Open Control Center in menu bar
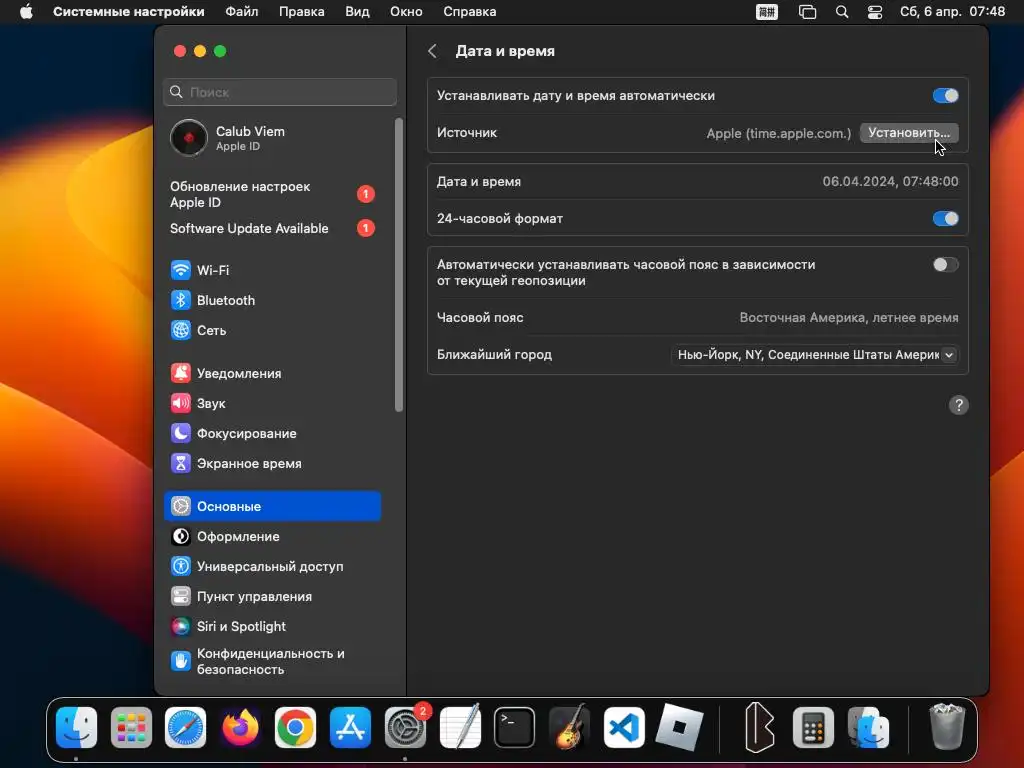Viewport: 1024px width, 768px height. click(x=874, y=12)
